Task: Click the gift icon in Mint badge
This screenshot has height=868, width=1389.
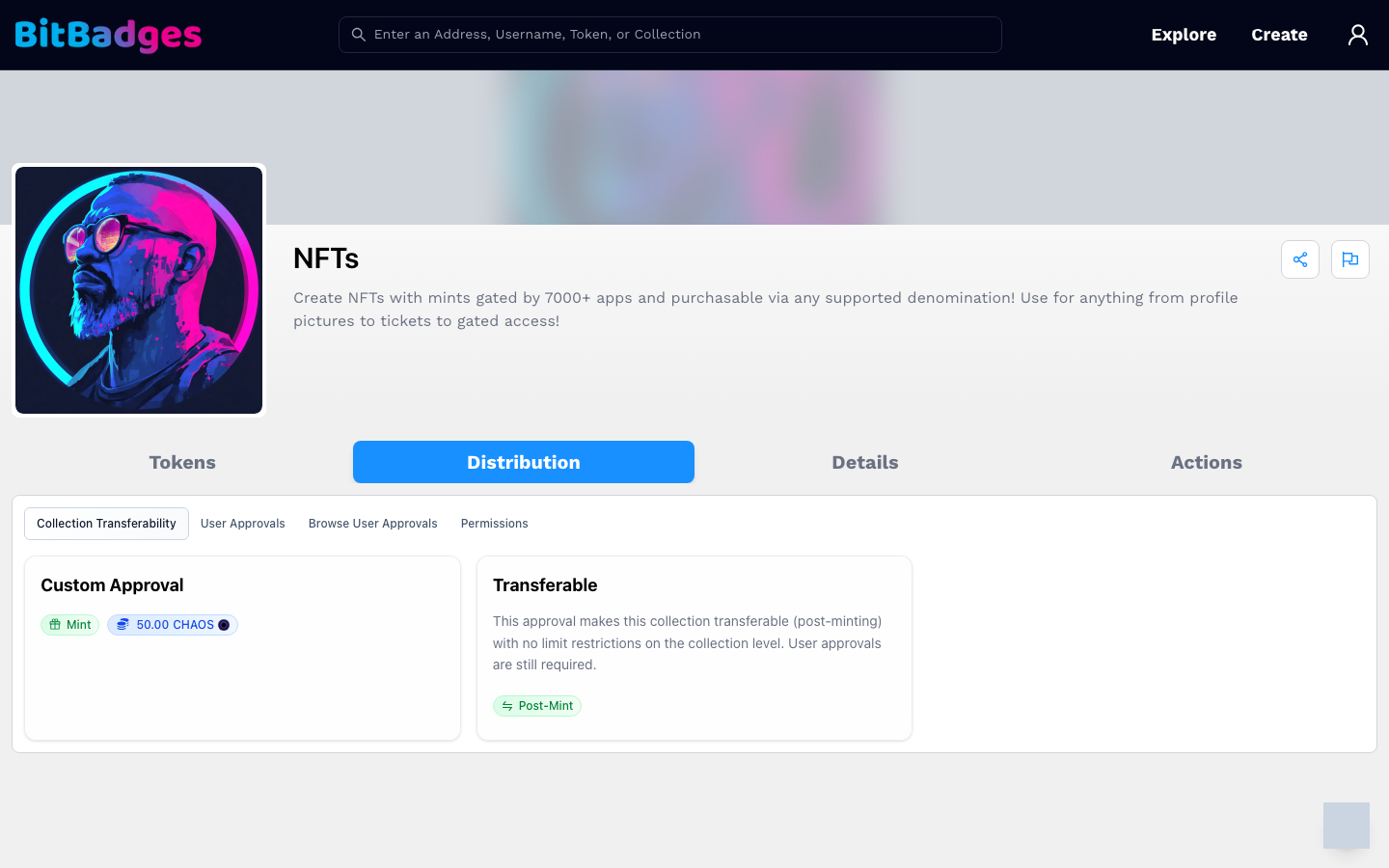Action: click(x=55, y=625)
